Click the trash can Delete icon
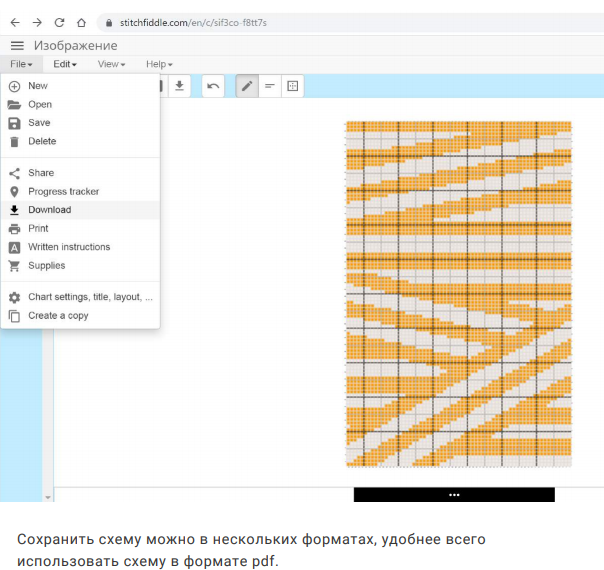 pos(14,142)
